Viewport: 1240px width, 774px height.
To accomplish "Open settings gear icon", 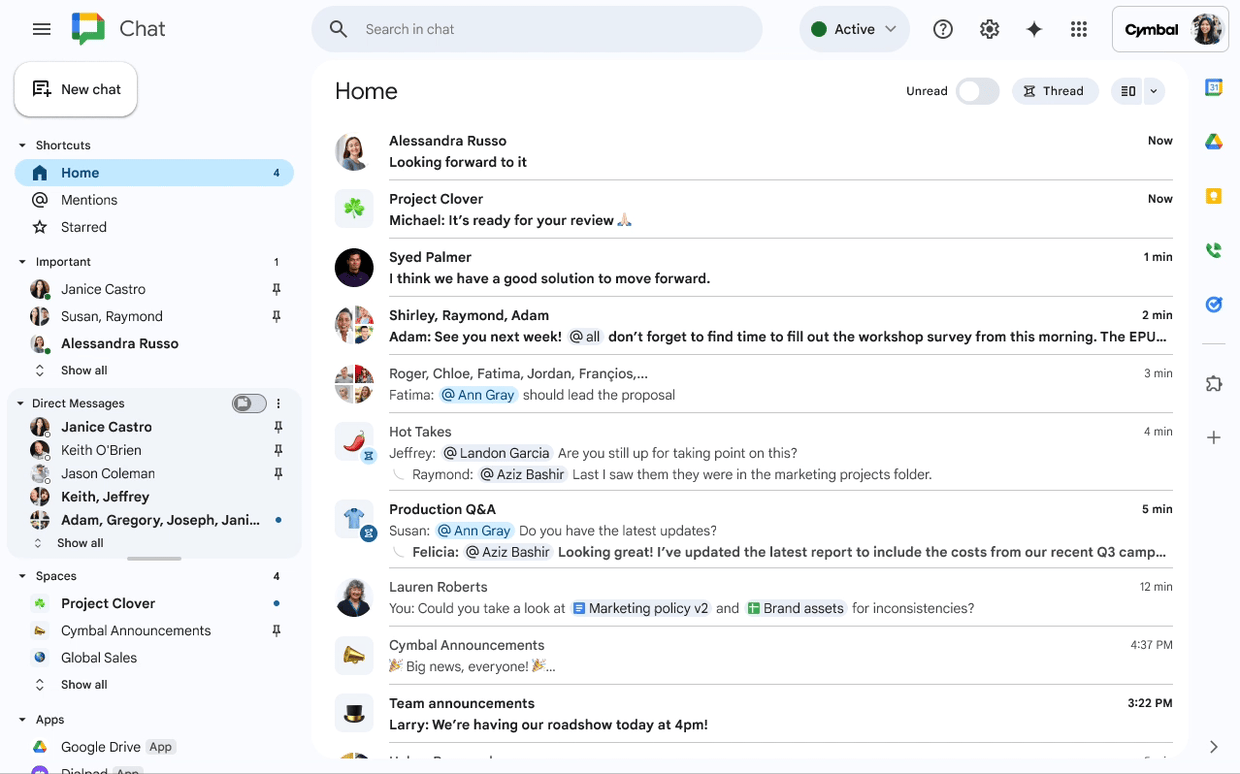I will (989, 29).
